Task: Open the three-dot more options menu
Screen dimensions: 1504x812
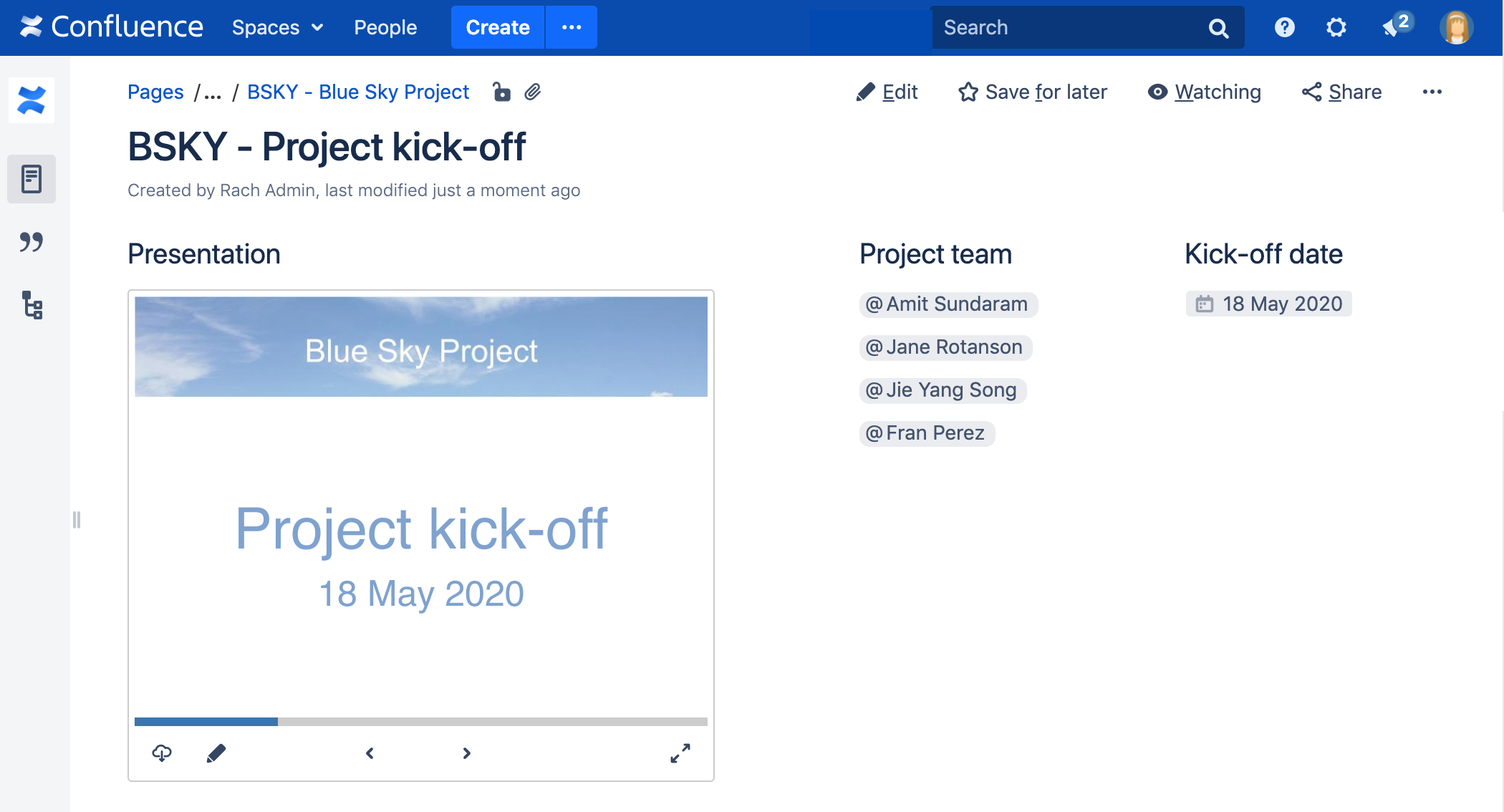Action: click(x=1432, y=91)
